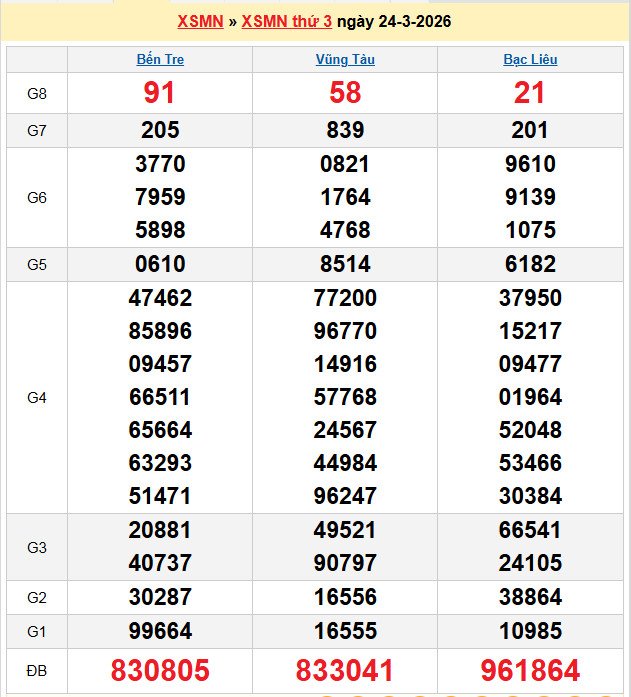The width and height of the screenshot is (631, 697).
Task: Click the G7 number 839
Action: pos(345,130)
